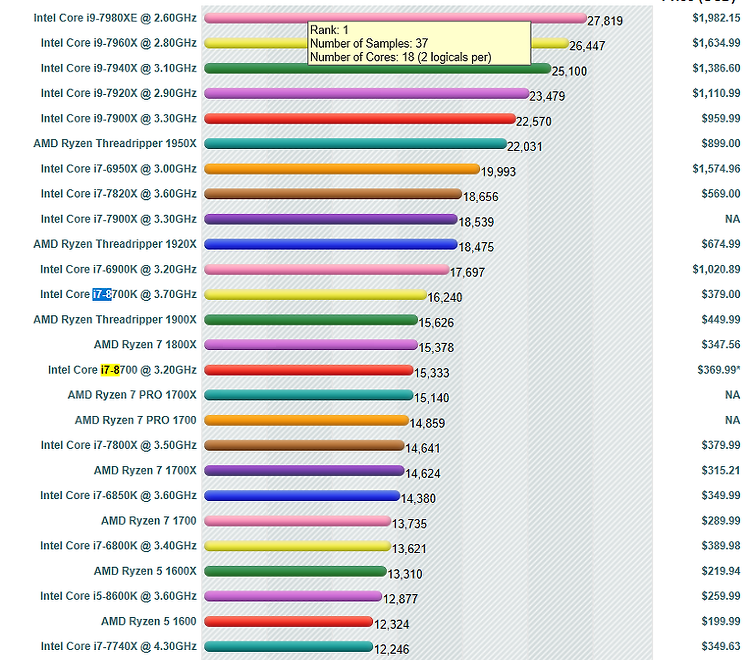Click the score value 19,993

[498, 172]
